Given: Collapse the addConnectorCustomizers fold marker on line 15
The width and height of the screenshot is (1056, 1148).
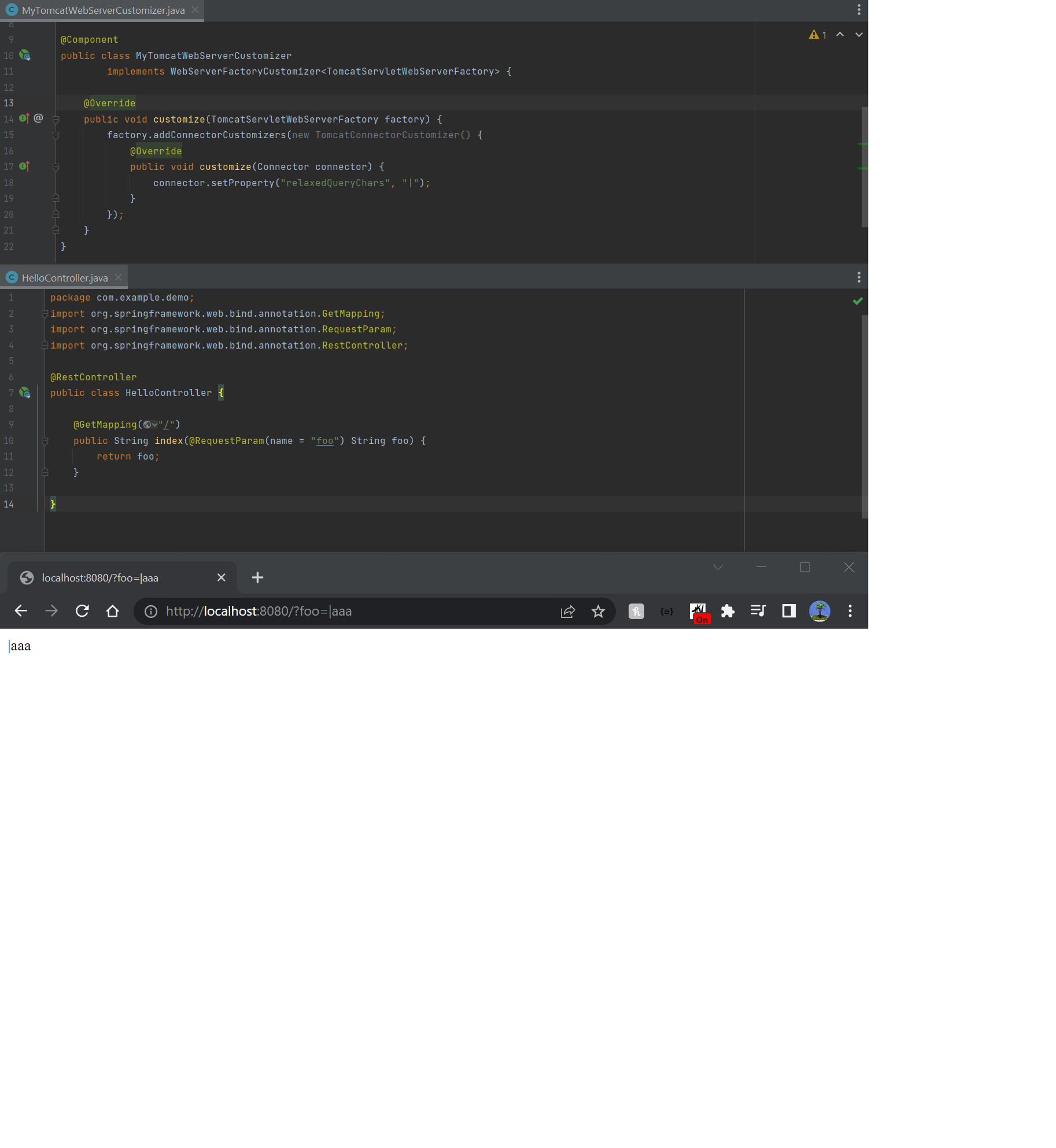Looking at the screenshot, I should (56, 135).
